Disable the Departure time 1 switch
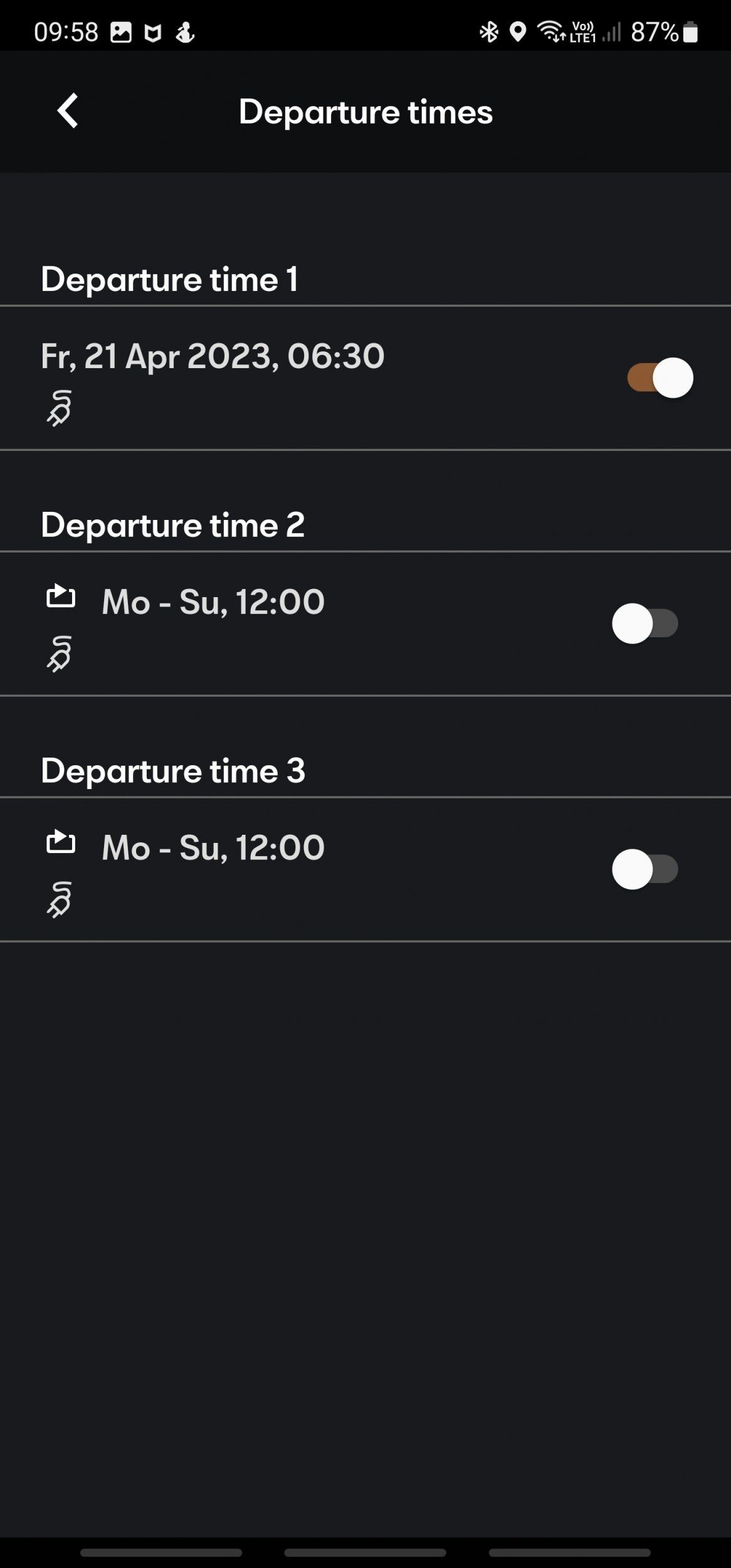The image size is (731, 1568). click(x=660, y=378)
